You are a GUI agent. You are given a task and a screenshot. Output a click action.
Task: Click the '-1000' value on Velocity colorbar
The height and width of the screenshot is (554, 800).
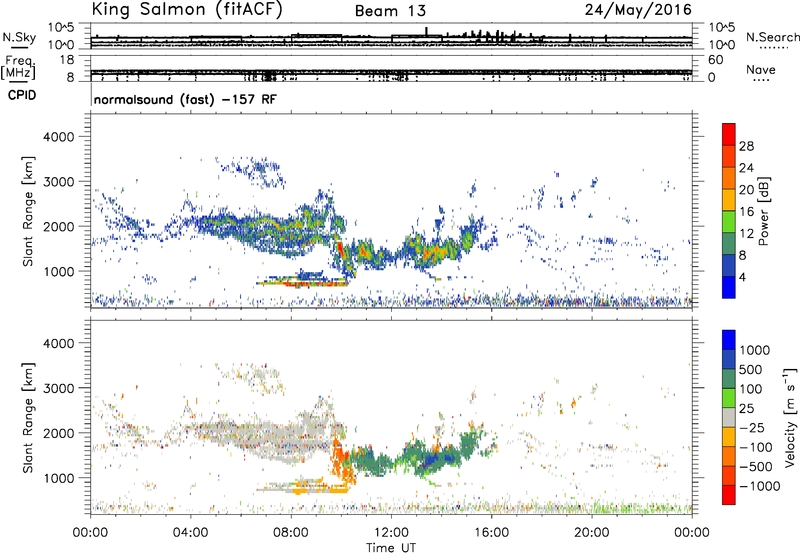coord(760,486)
